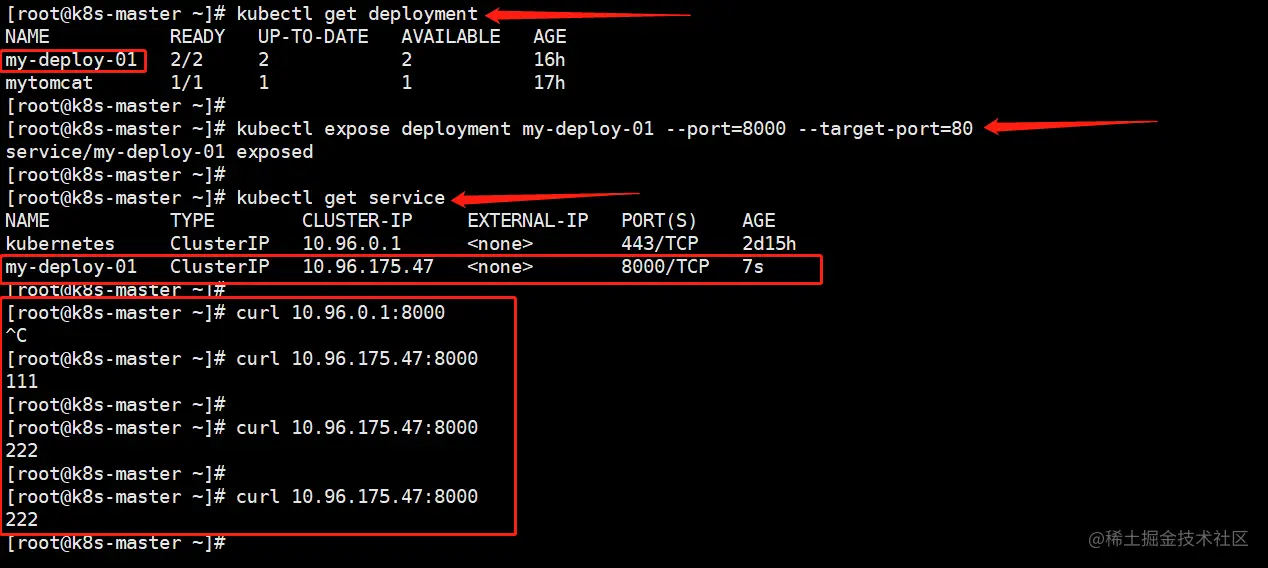Click the TYPE column header
The image size is (1268, 568).
click(x=192, y=221)
